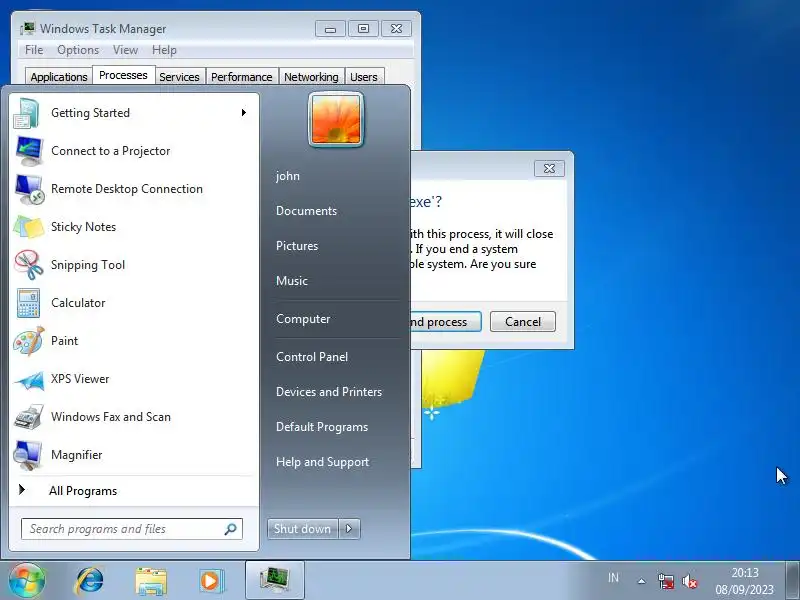Open Documents from Start menu
This screenshot has height=600, width=800.
(x=306, y=211)
